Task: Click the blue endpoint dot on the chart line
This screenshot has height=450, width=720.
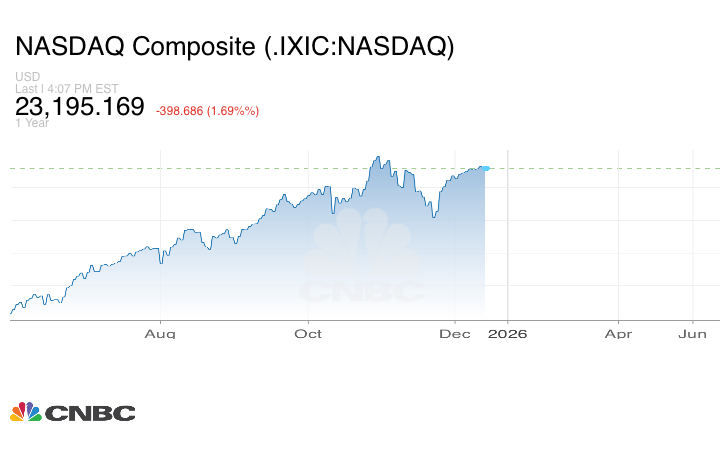Action: (485, 169)
